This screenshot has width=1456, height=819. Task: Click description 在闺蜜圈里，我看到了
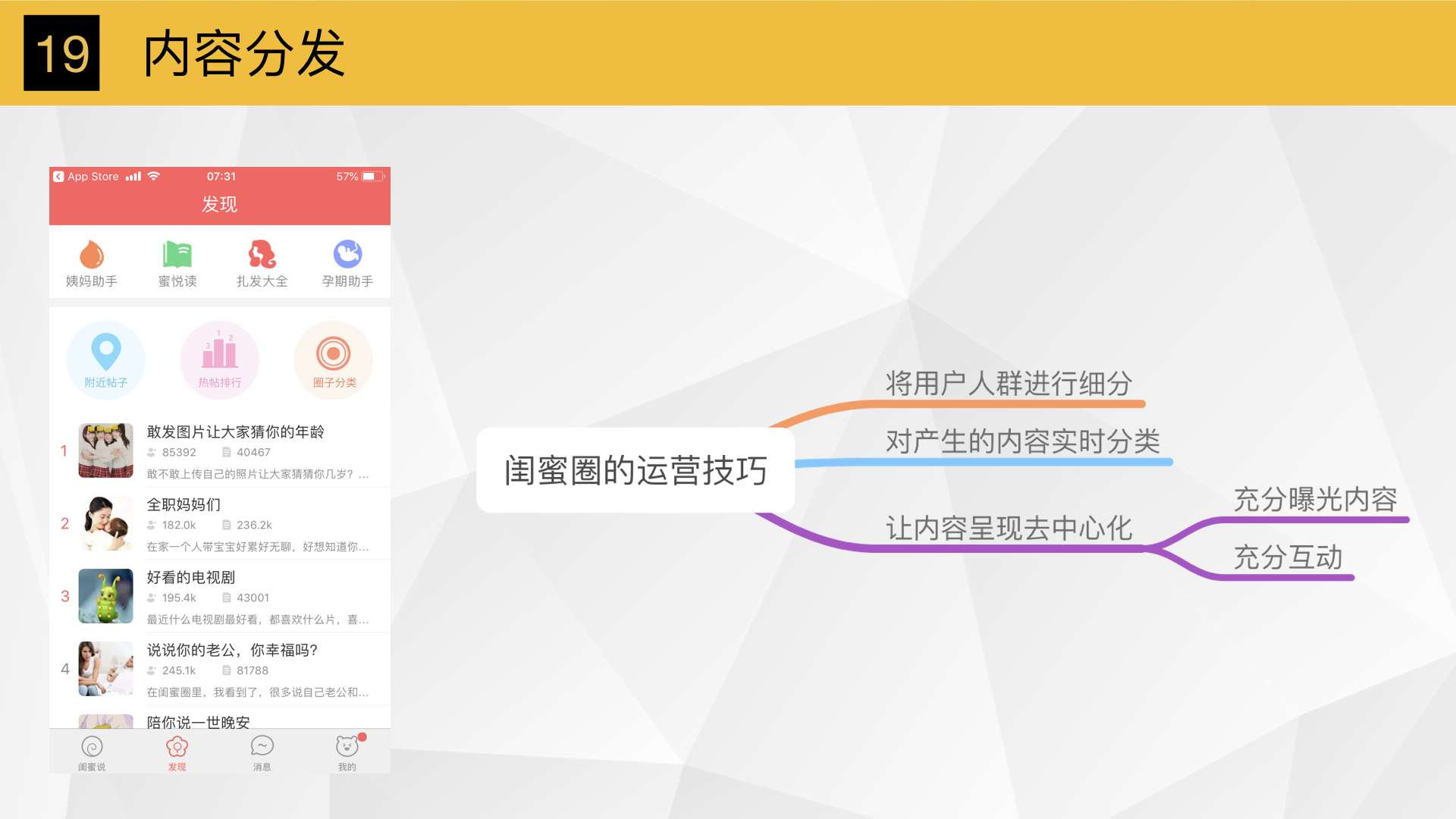[258, 692]
